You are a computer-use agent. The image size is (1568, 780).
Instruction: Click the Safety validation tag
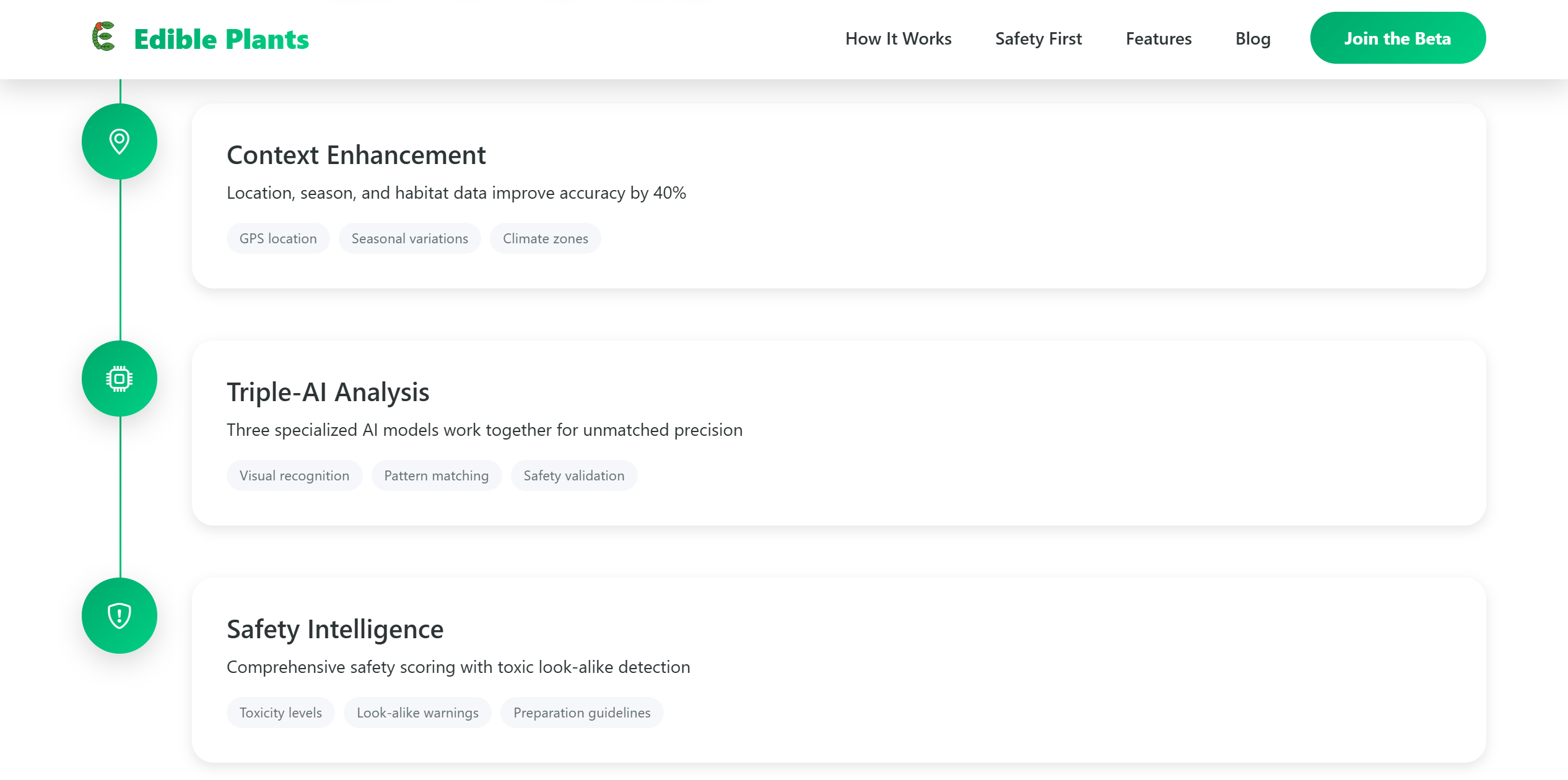573,475
